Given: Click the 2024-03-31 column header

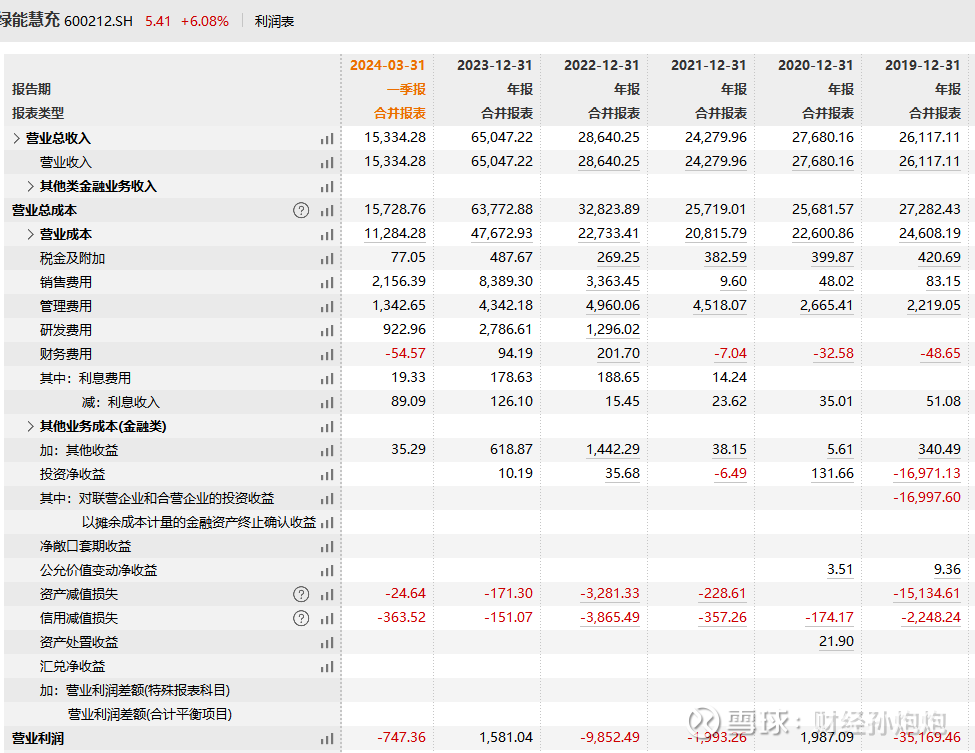Looking at the screenshot, I should [x=388, y=64].
